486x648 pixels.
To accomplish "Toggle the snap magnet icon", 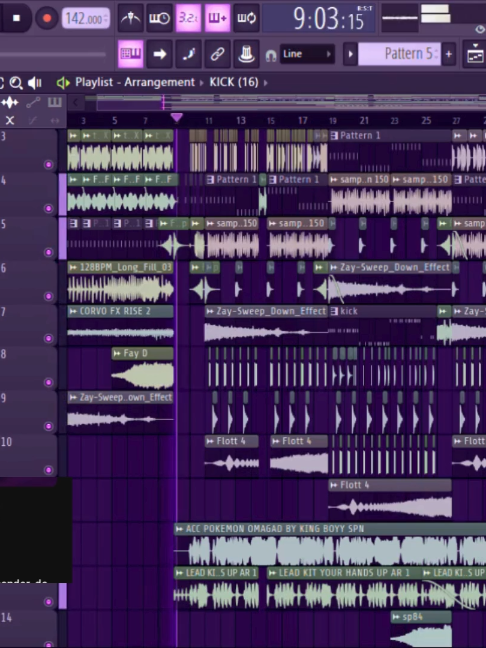I will (x=271, y=55).
